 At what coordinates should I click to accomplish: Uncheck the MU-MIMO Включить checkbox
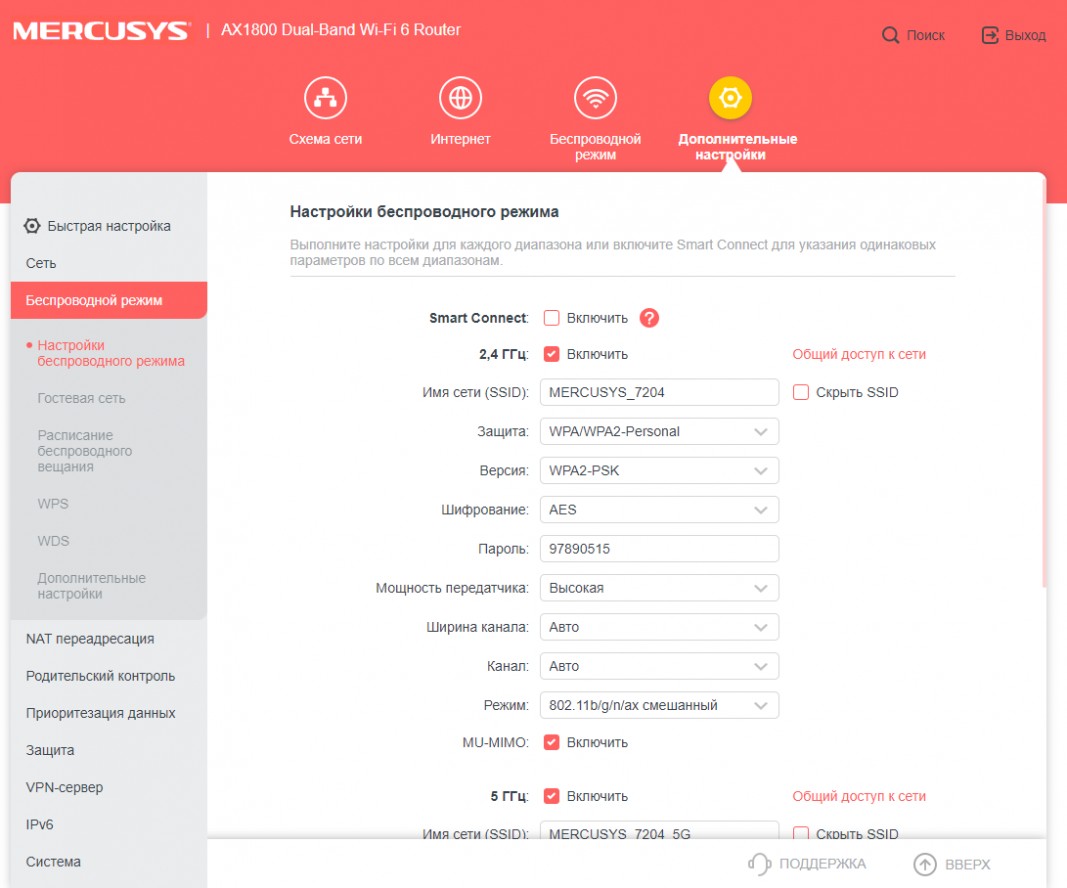[x=551, y=742]
